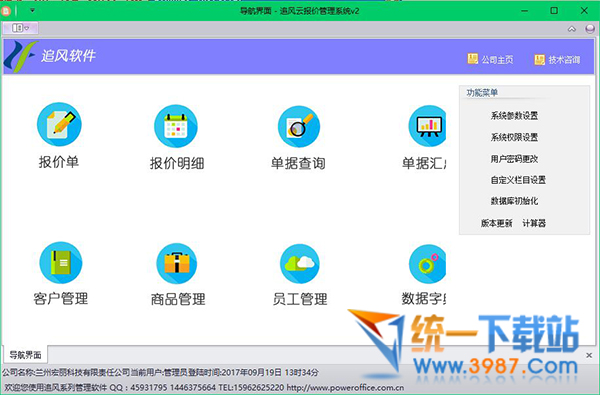
Task: Open quick access toolbar dropdown arrow
Action: point(33,10)
